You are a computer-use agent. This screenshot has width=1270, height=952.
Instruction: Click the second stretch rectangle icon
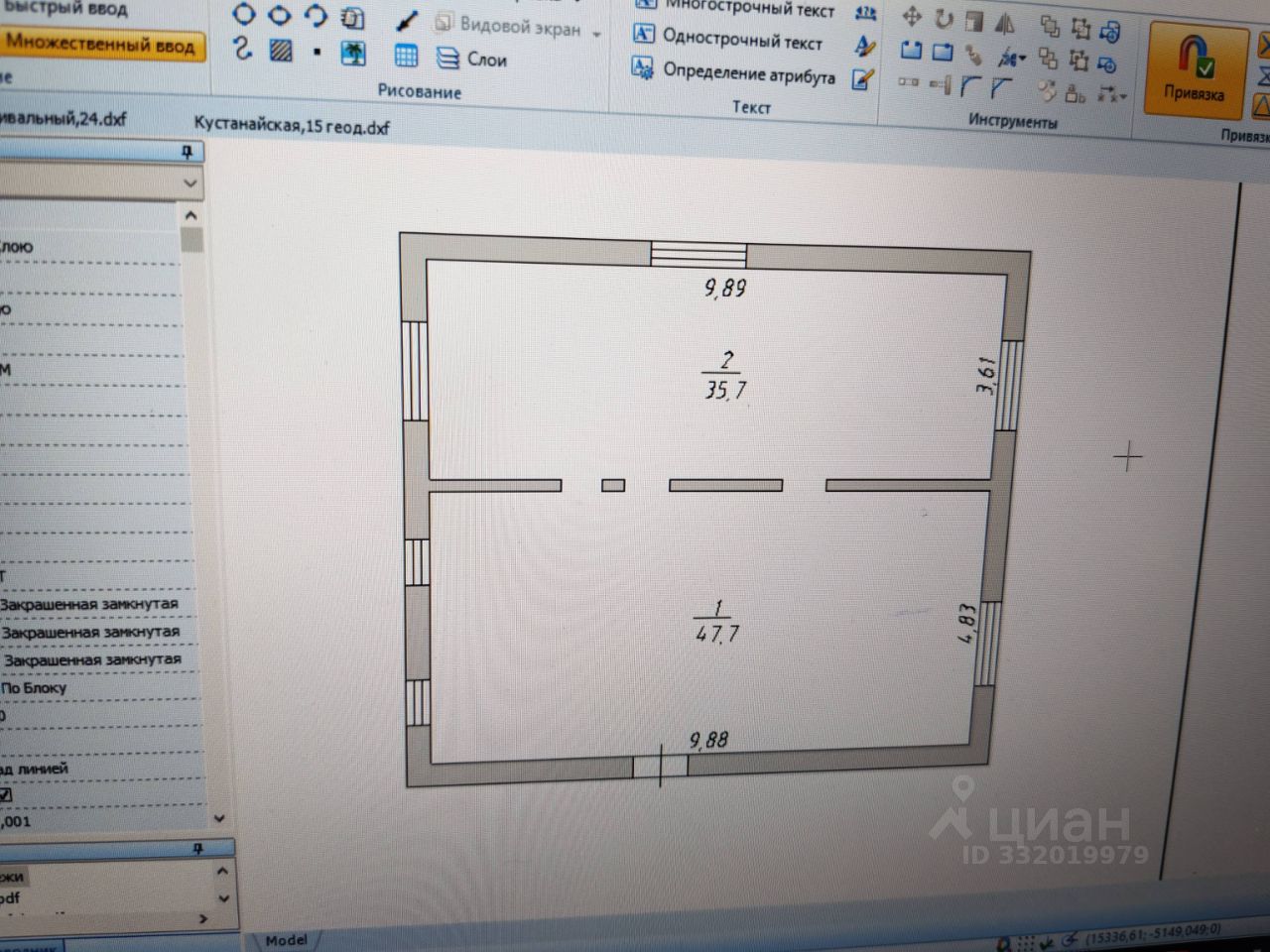pyautogui.click(x=942, y=52)
